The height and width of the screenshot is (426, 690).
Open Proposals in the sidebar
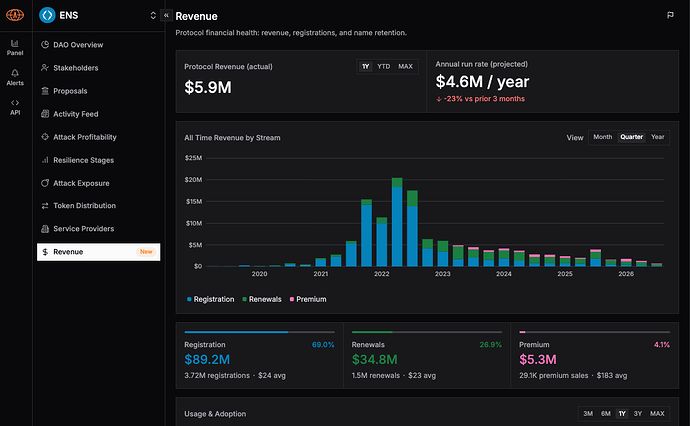click(99, 91)
